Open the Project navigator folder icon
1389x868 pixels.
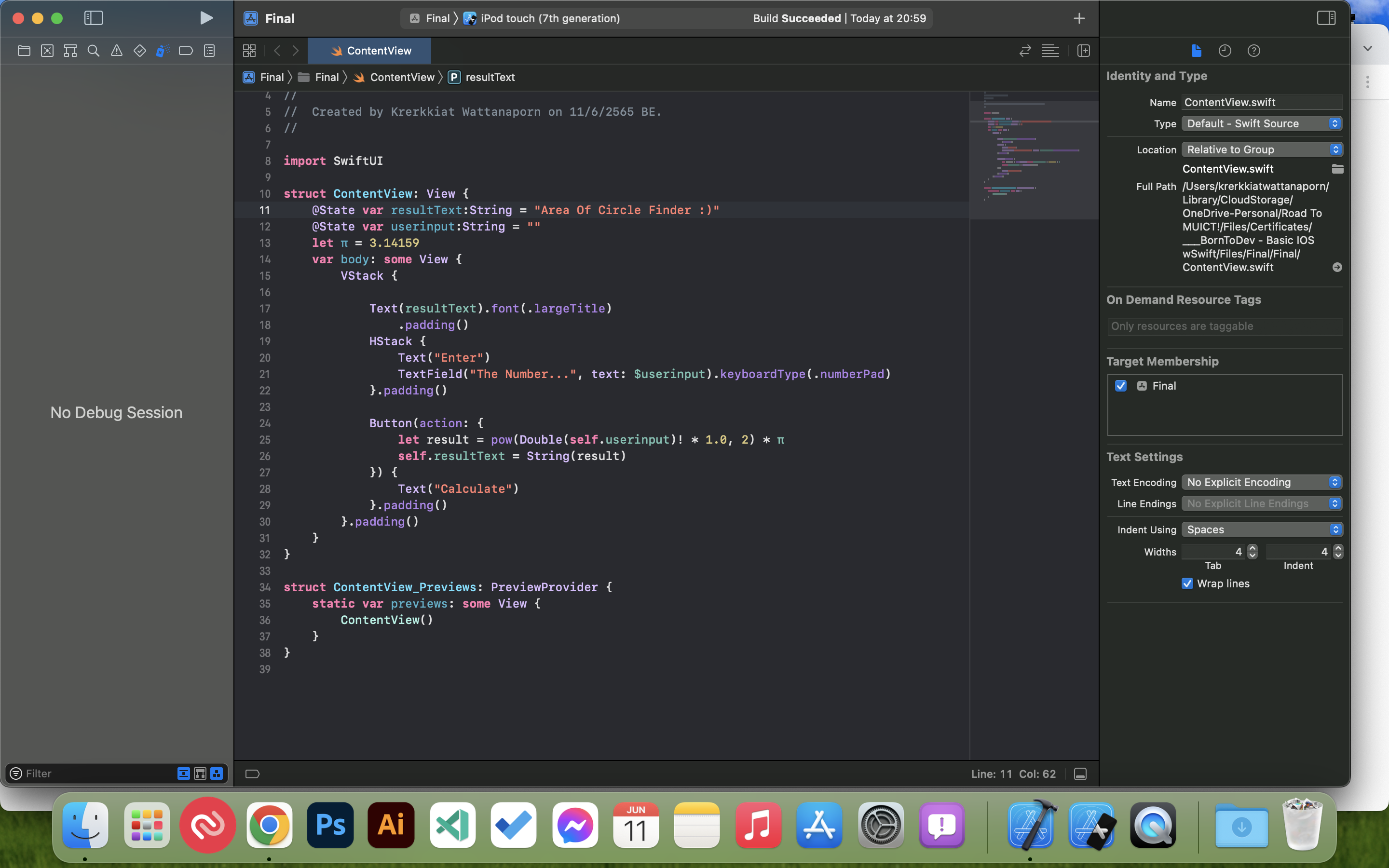(x=24, y=51)
